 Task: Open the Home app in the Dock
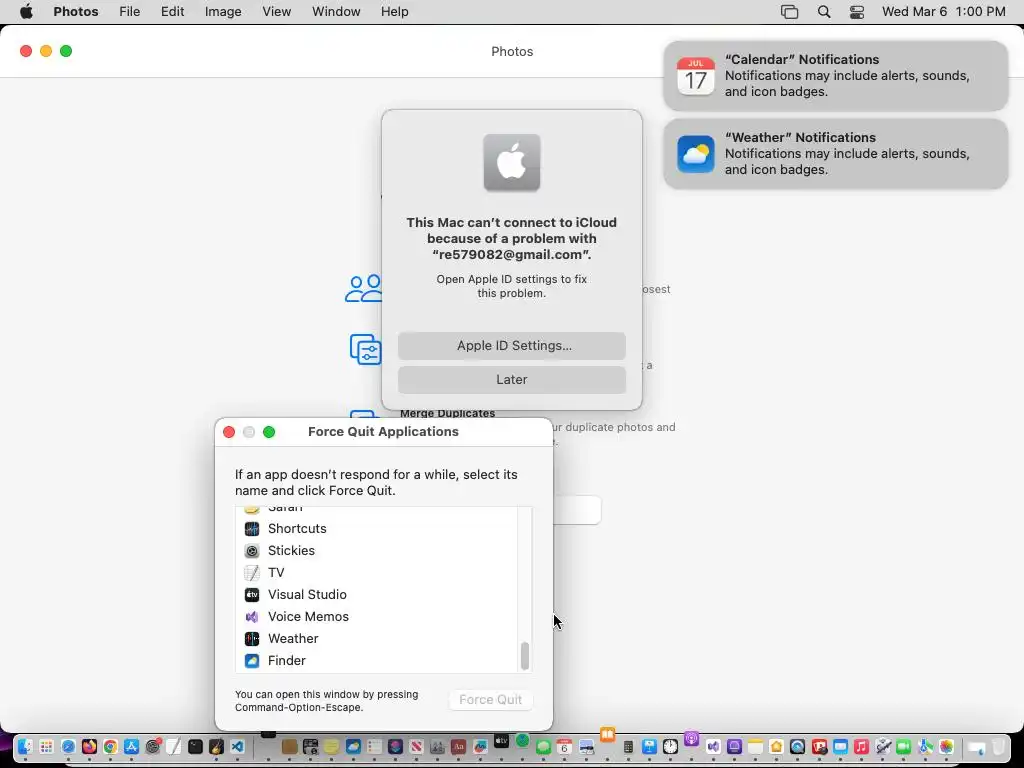point(776,746)
